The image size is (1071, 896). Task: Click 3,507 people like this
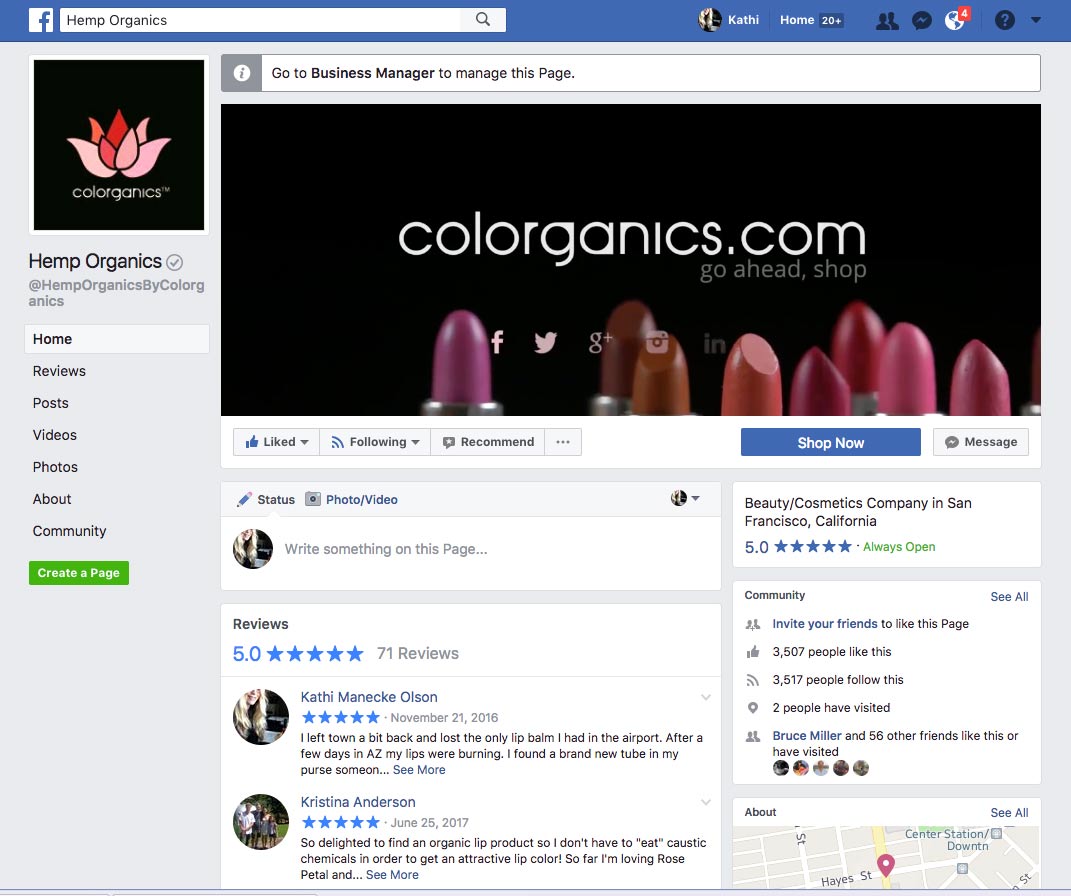[x=831, y=652]
